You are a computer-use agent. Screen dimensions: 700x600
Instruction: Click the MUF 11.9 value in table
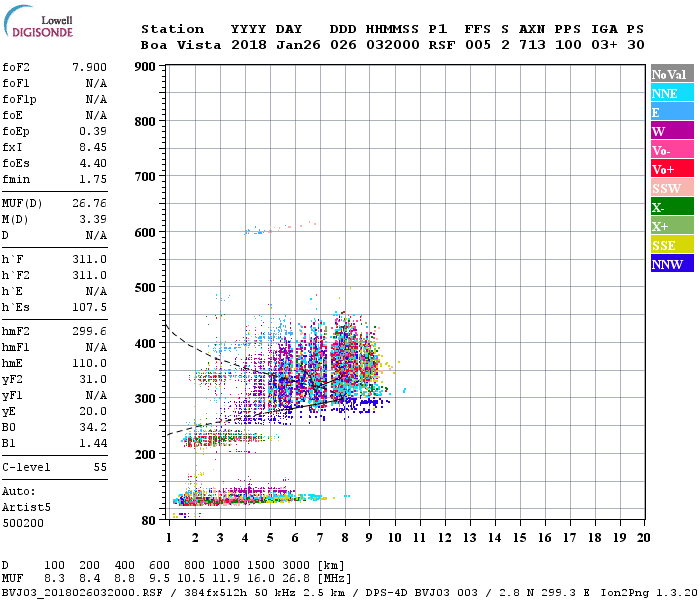tap(226, 579)
